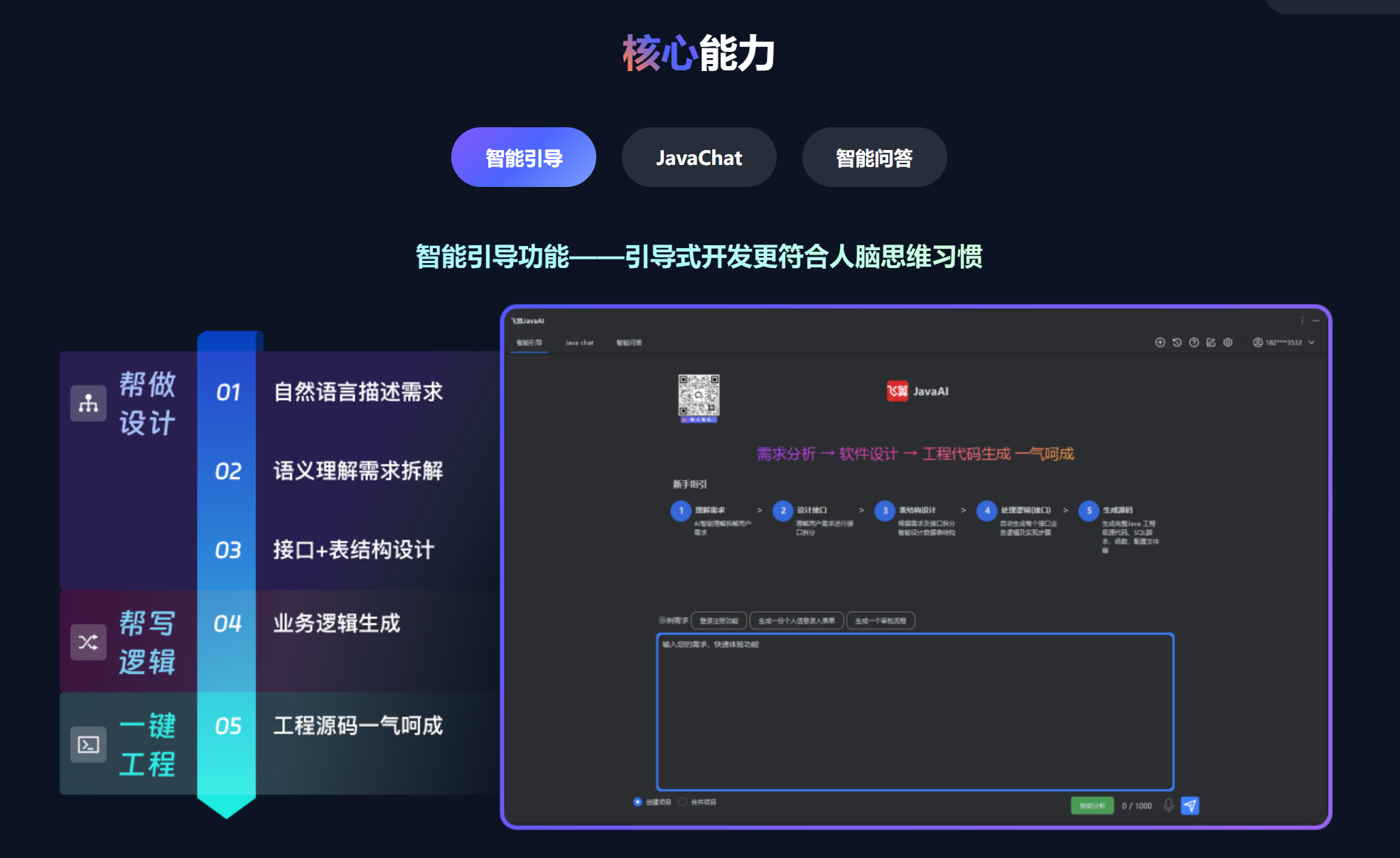Switch to the JavaChat capability tab
This screenshot has width=1400, height=858.
point(699,157)
